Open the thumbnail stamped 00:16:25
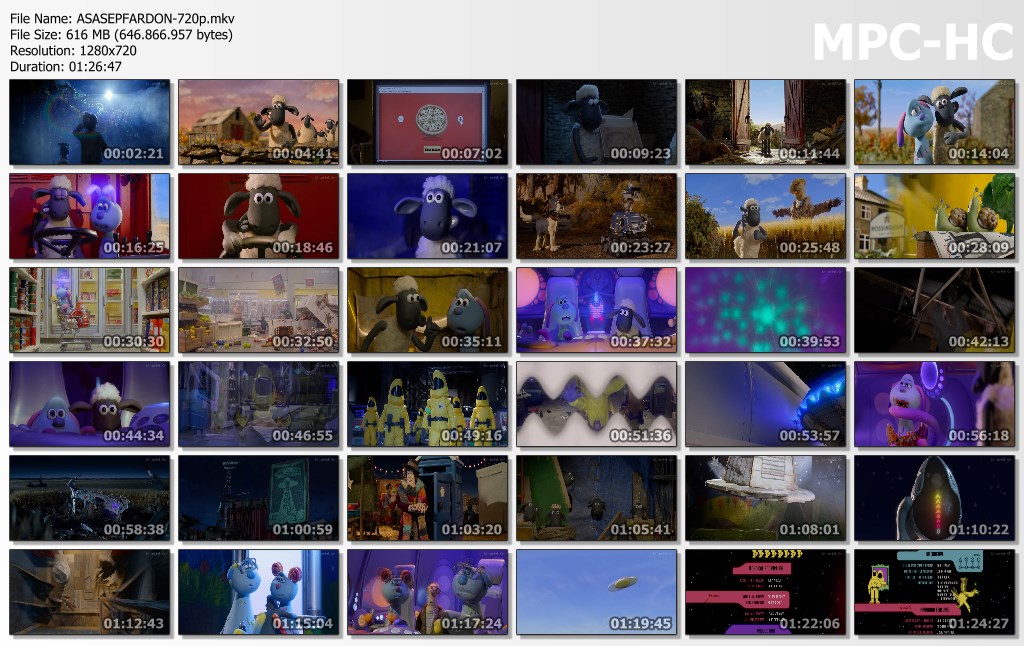 click(89, 216)
